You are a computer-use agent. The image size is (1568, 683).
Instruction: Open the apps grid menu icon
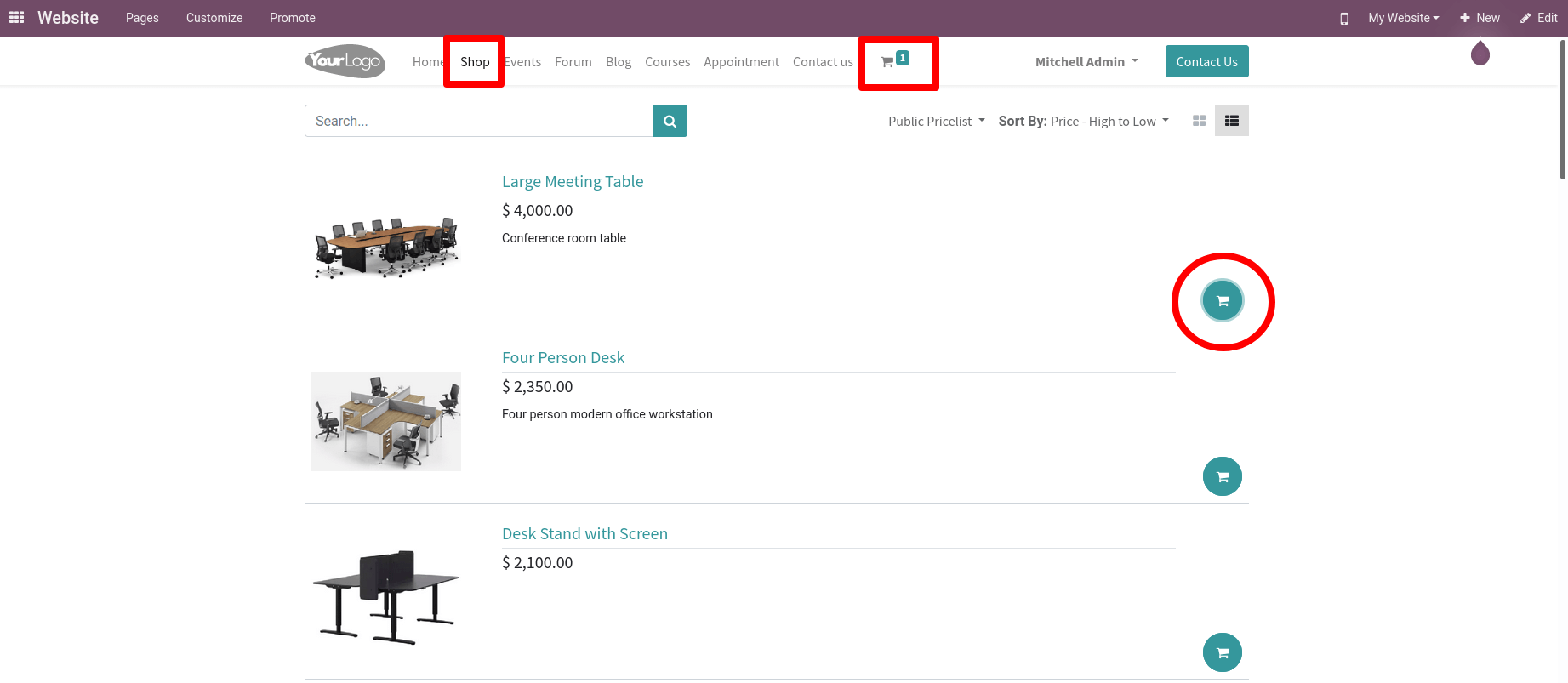click(16, 18)
